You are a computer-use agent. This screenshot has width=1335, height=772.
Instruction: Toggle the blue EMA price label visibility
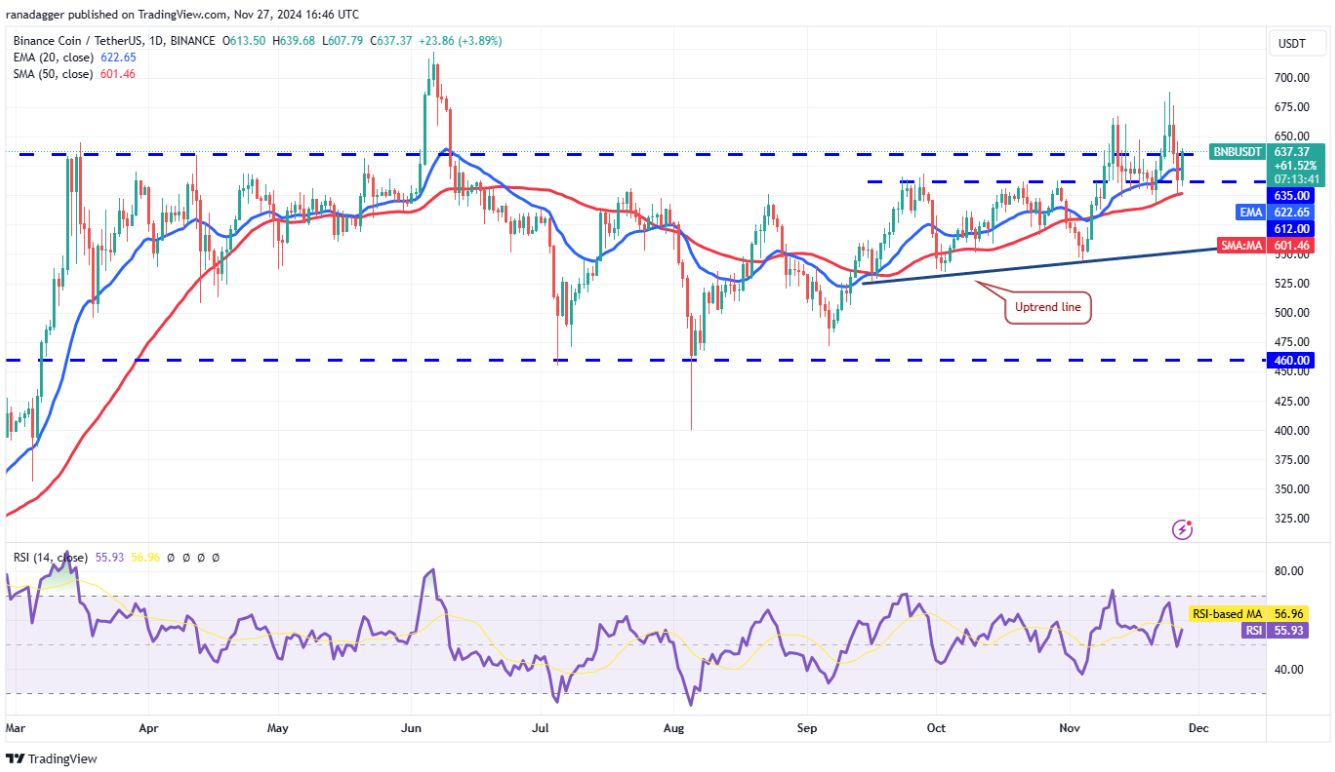[1251, 212]
